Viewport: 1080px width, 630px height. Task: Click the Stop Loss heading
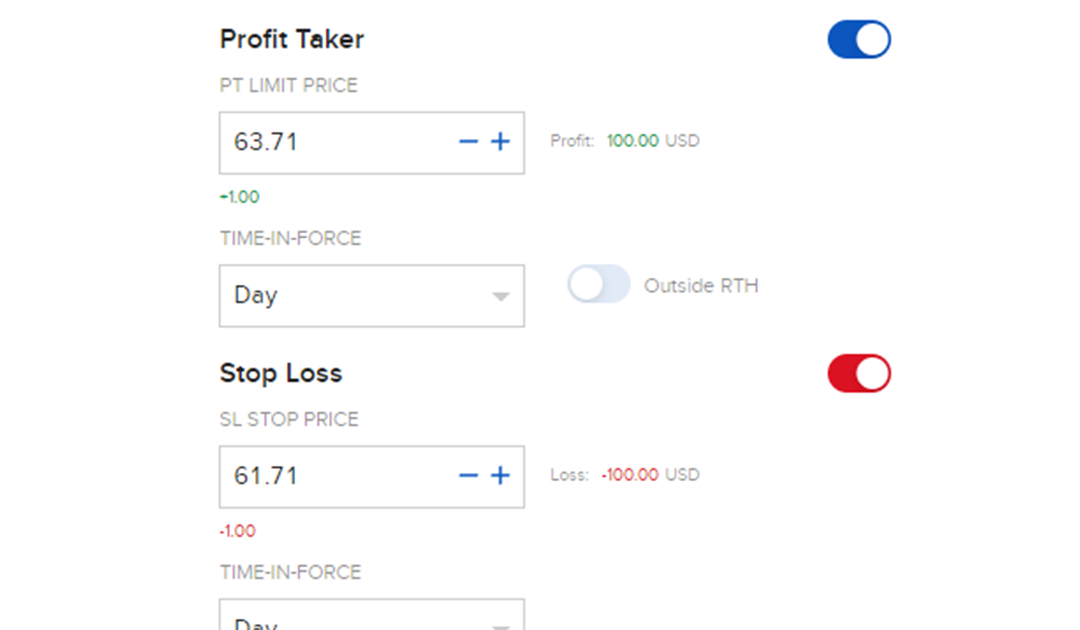click(281, 374)
